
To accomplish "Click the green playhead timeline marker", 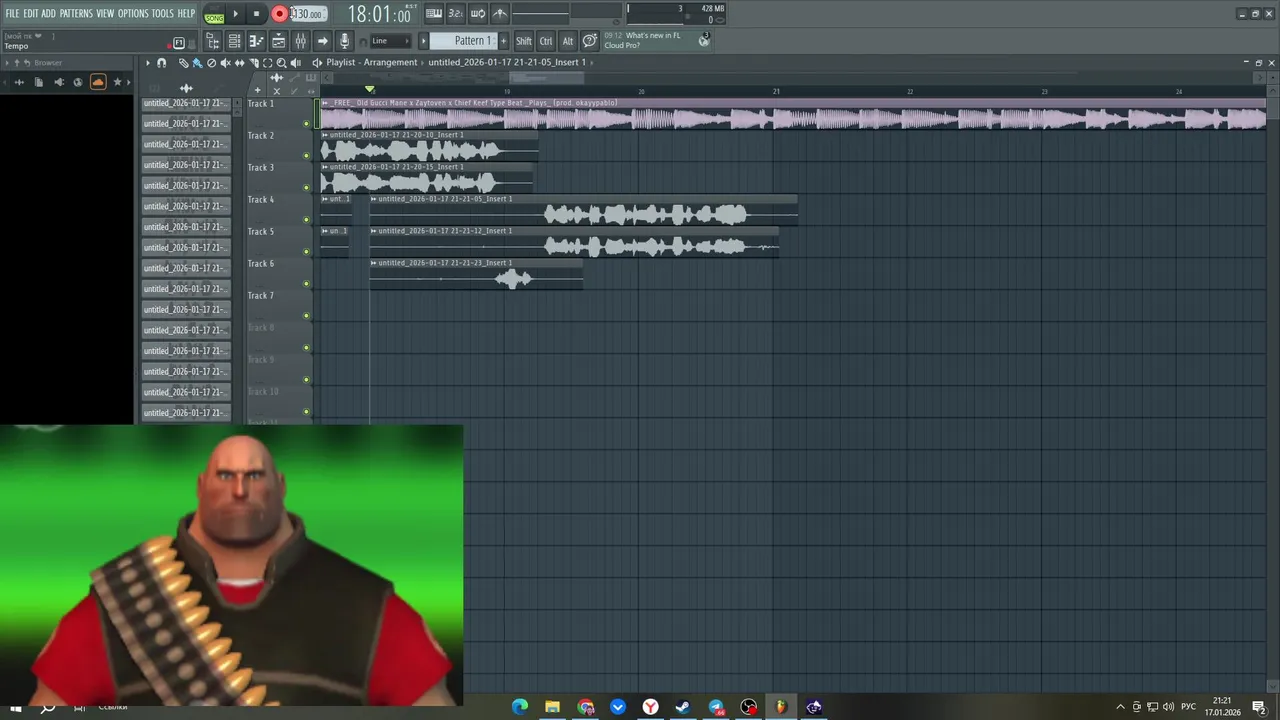I will click(x=369, y=90).
